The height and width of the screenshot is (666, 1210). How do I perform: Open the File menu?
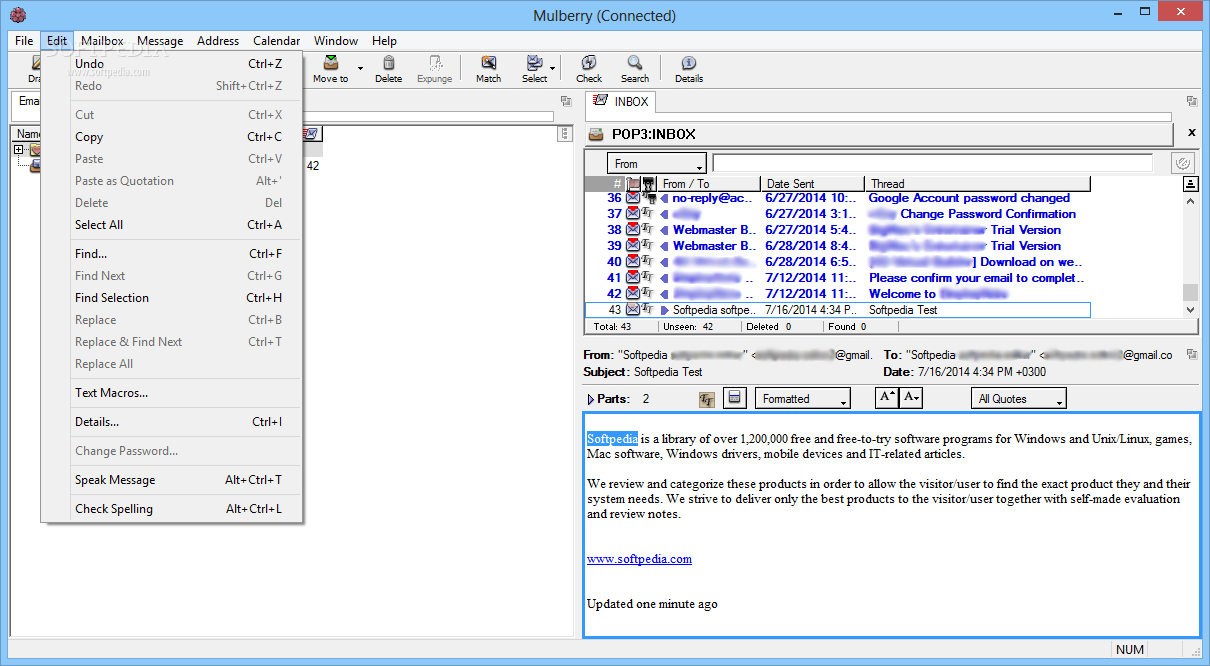24,41
